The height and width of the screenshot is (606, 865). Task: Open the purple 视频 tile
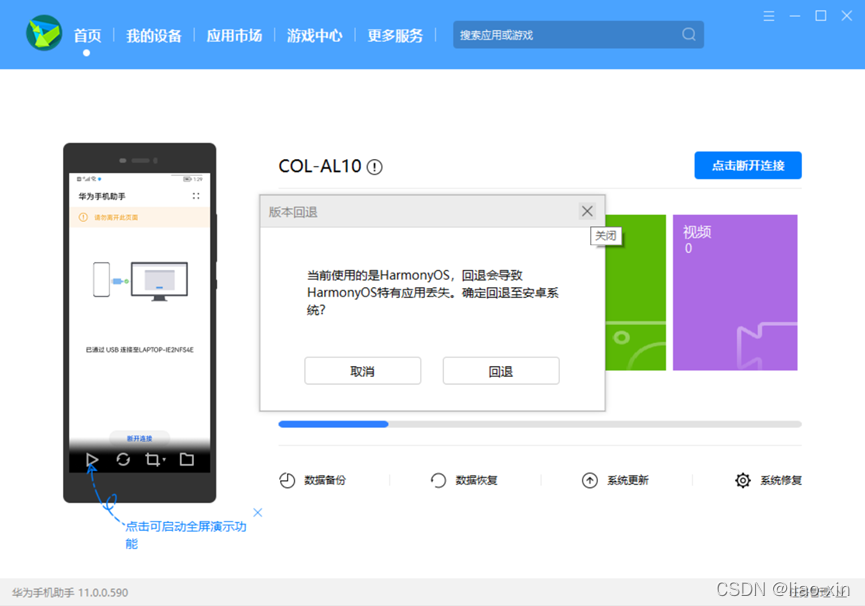(x=735, y=292)
